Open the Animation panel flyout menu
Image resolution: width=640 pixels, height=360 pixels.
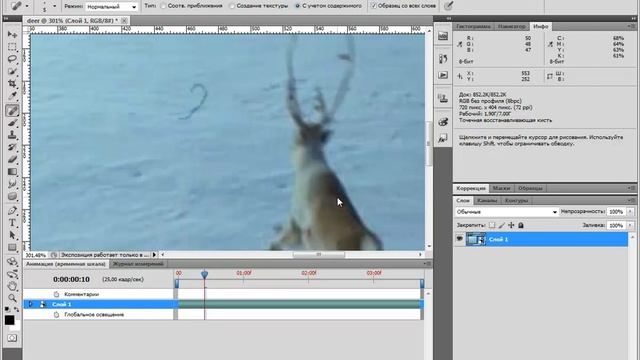(x=426, y=264)
